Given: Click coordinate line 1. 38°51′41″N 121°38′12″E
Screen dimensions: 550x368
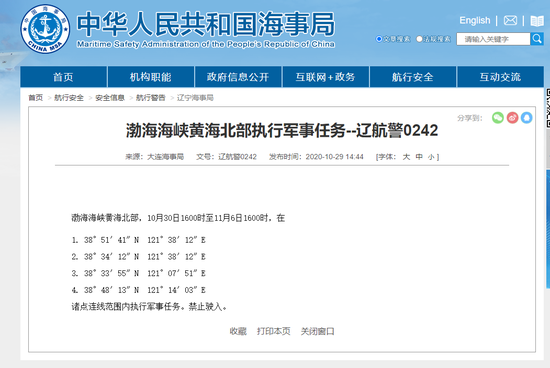Looking at the screenshot, I should [139, 240].
